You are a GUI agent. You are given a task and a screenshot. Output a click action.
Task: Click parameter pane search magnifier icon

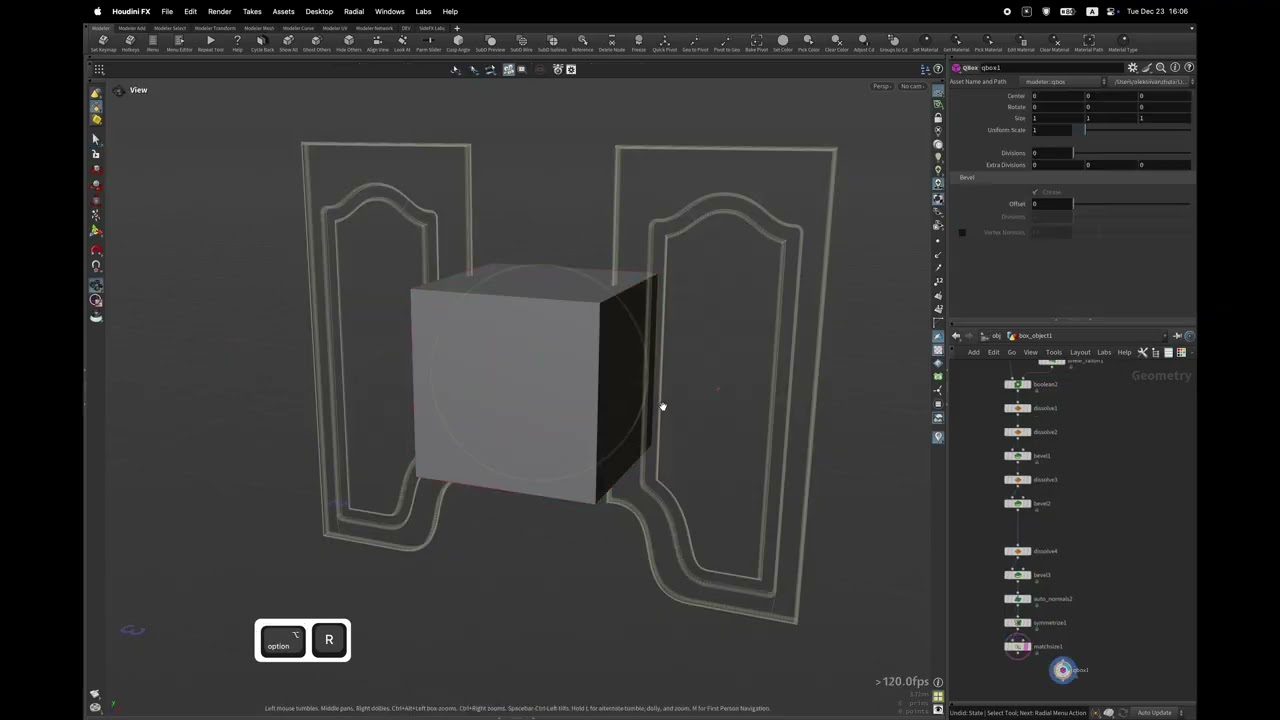pos(1161,68)
